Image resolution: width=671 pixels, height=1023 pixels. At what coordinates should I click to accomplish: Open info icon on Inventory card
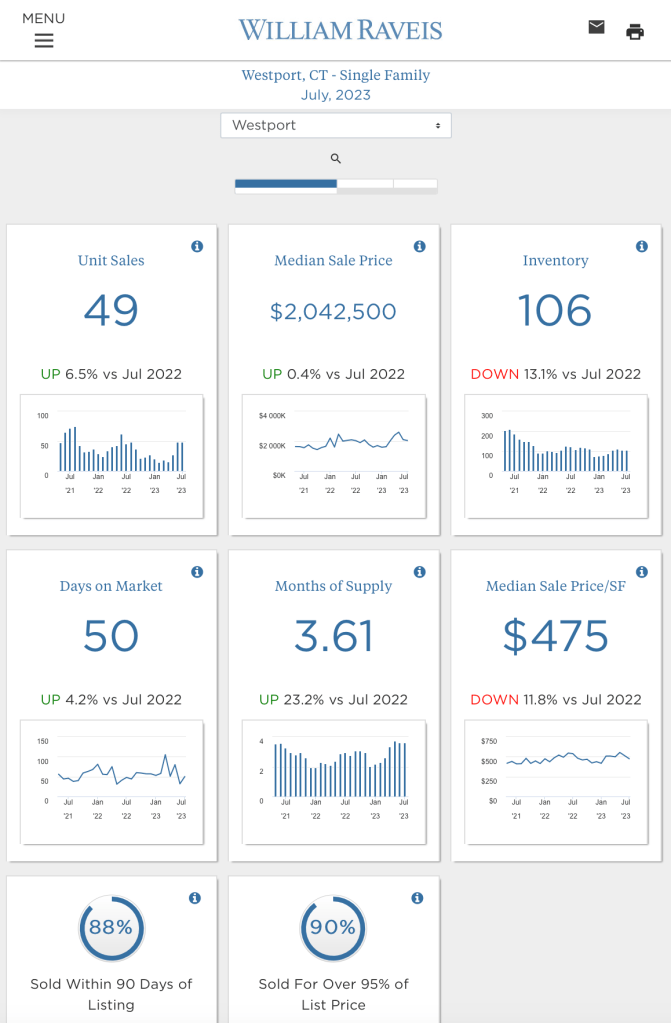tap(641, 246)
